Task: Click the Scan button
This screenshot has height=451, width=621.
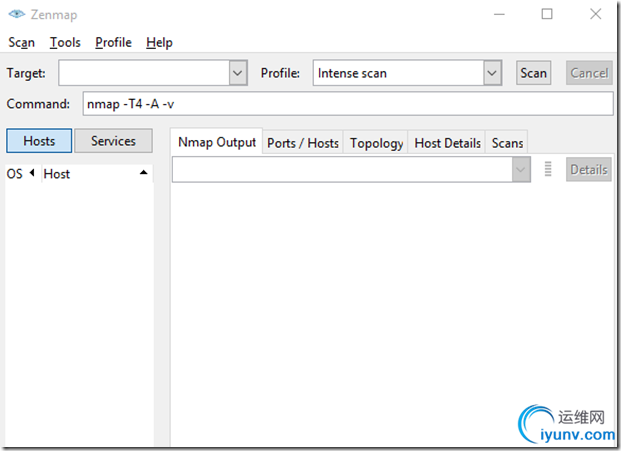Action: click(x=533, y=73)
